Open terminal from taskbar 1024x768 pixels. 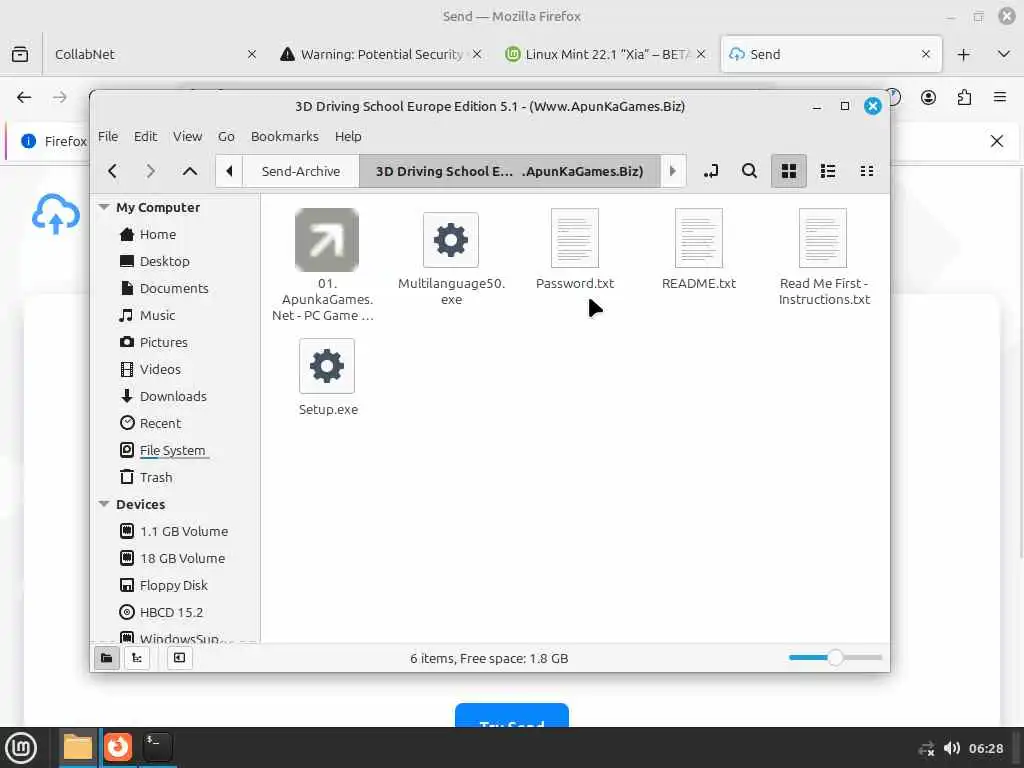coord(157,747)
